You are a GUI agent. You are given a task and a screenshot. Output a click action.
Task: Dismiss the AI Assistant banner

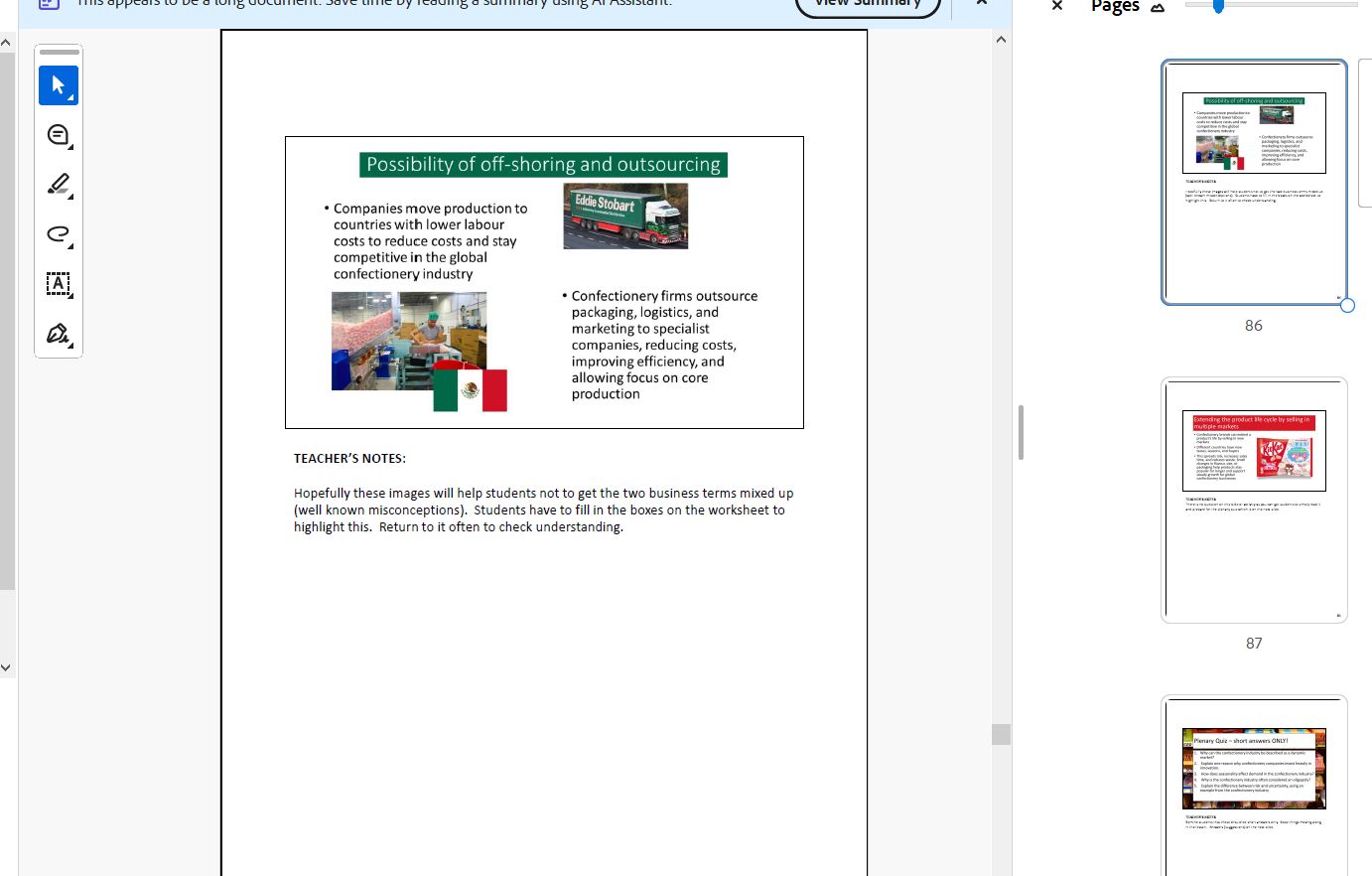point(981,2)
